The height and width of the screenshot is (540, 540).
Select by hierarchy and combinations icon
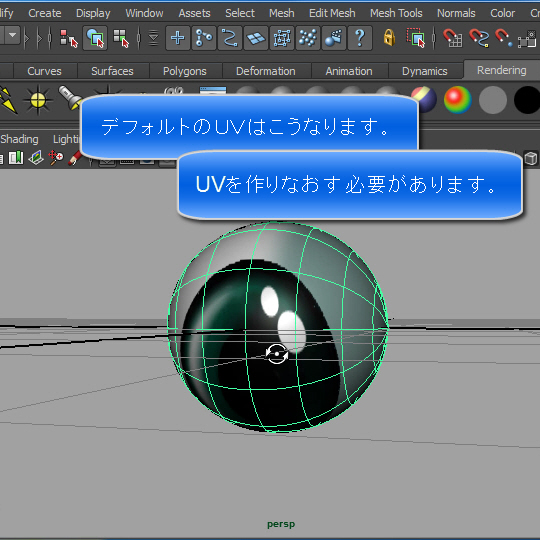(69, 38)
